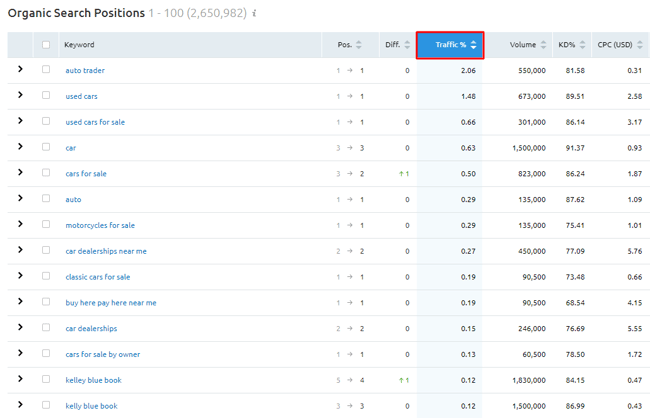Sort by the Pos. column arrows

[x=359, y=45]
